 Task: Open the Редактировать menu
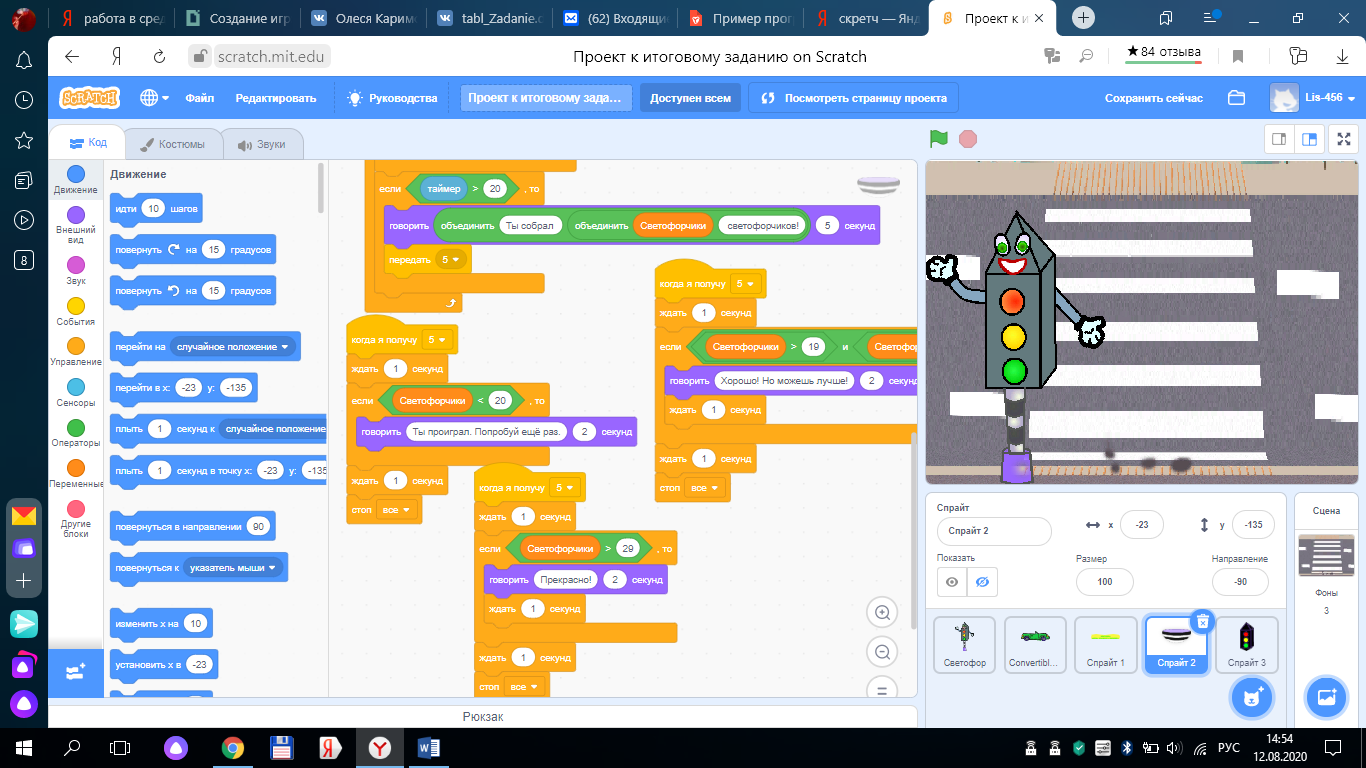click(276, 98)
